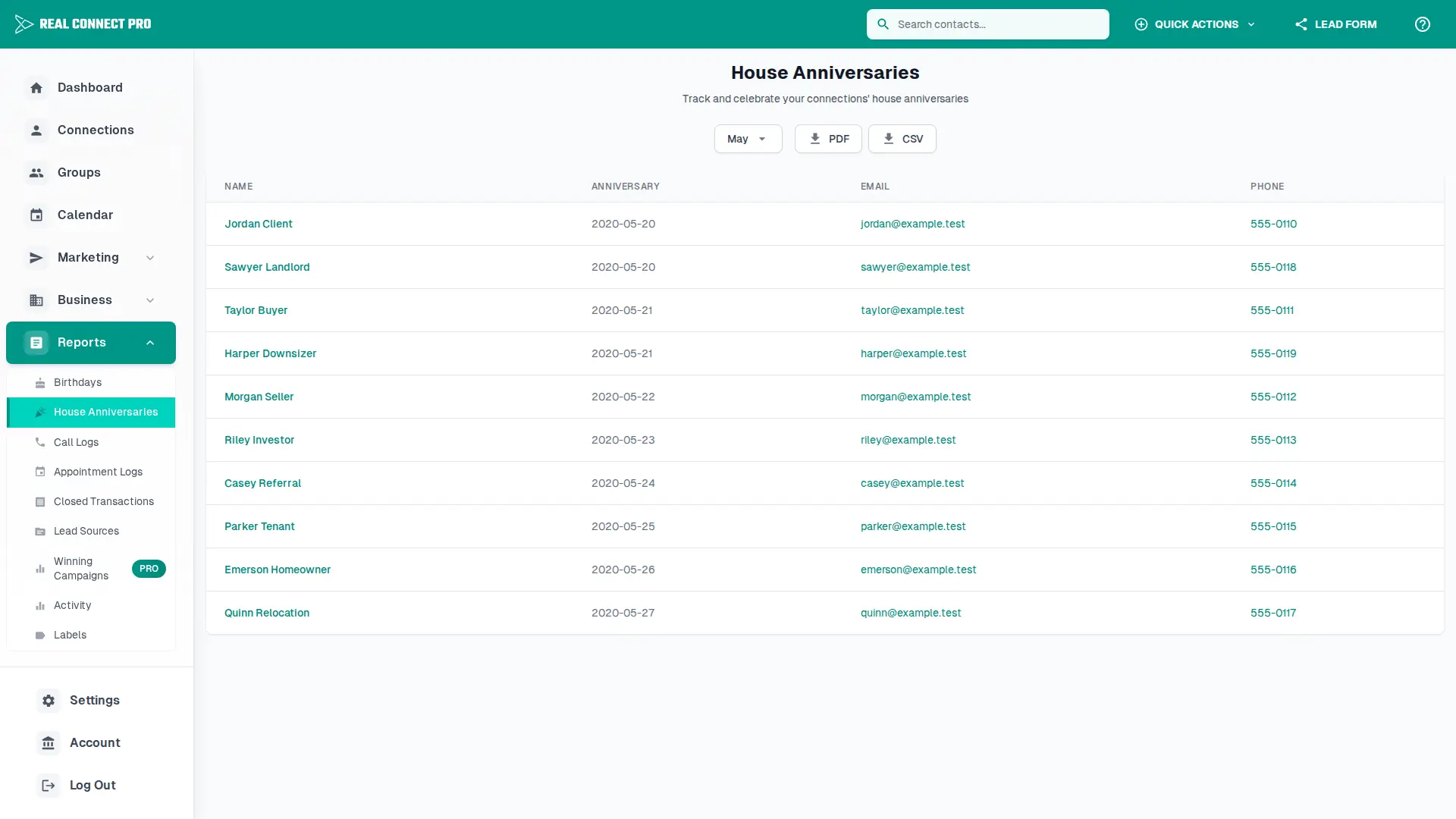Open Jordan Client contact link
Viewport: 1456px width, 819px height.
pyautogui.click(x=259, y=224)
